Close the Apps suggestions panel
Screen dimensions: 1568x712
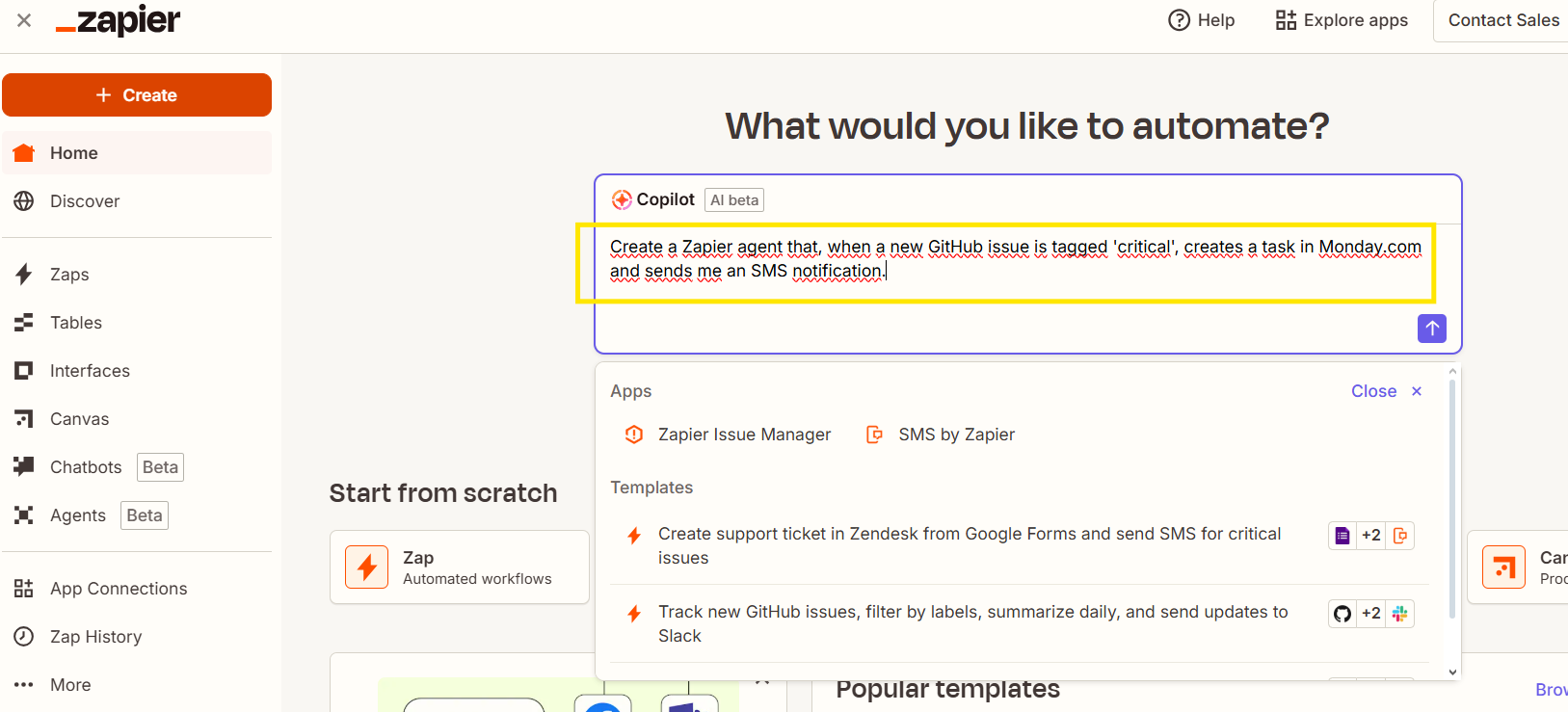coord(1386,390)
